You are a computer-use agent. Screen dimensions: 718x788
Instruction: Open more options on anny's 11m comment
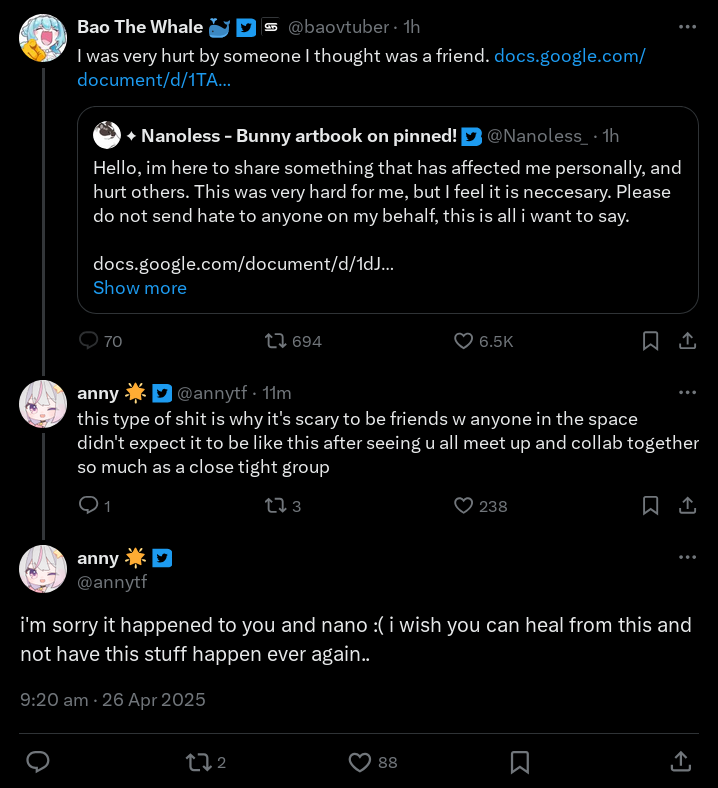coord(687,392)
